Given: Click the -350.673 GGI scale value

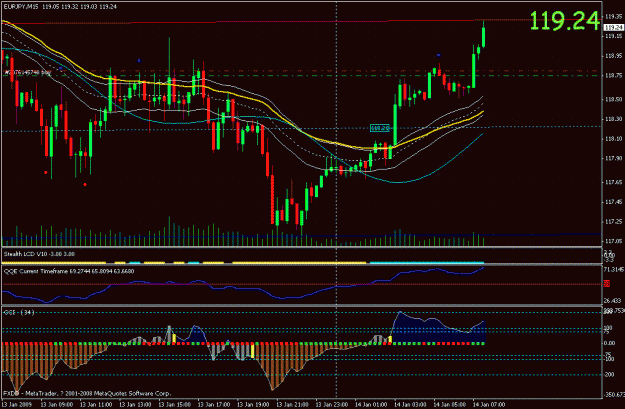Looking at the screenshot, I should 614,395.
